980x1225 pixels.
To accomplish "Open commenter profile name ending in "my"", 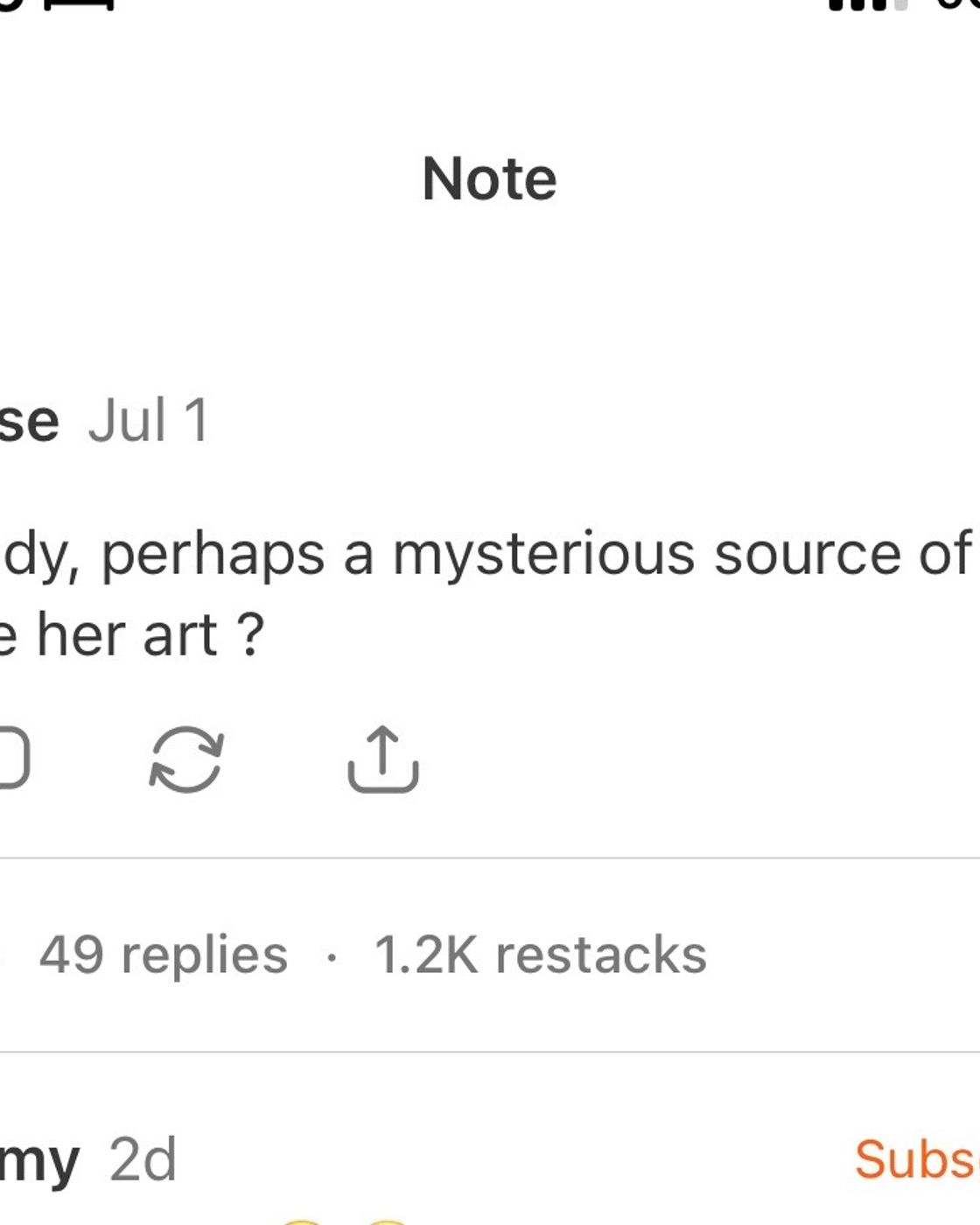I will point(39,1162).
